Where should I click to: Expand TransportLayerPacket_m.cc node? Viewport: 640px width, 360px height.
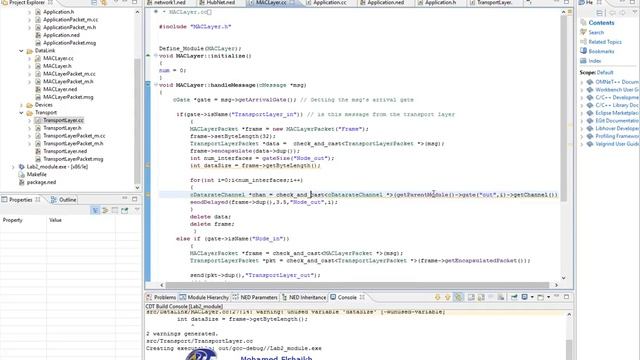pyautogui.click(x=29, y=136)
